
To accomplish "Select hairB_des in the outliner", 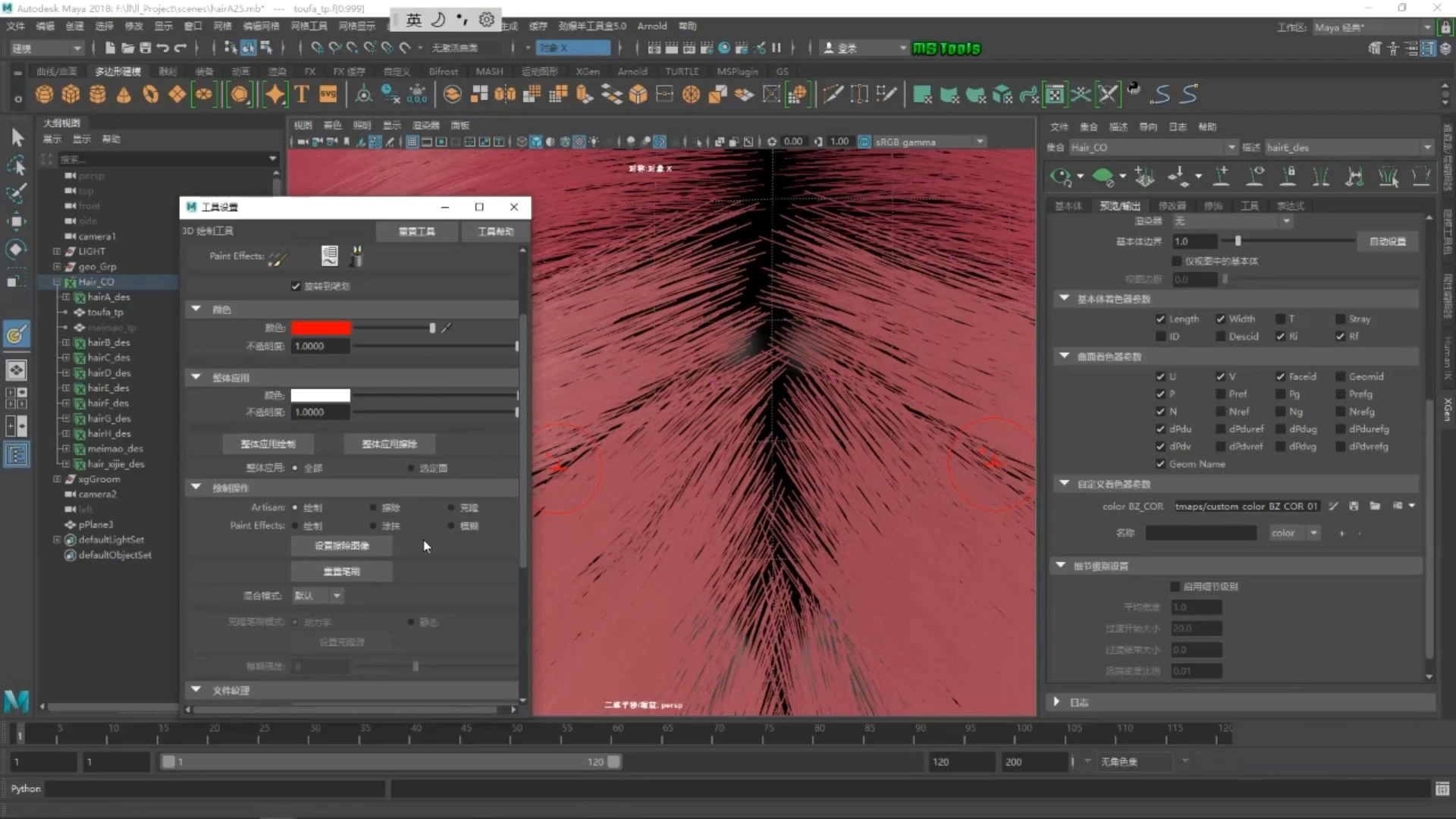I will [108, 343].
